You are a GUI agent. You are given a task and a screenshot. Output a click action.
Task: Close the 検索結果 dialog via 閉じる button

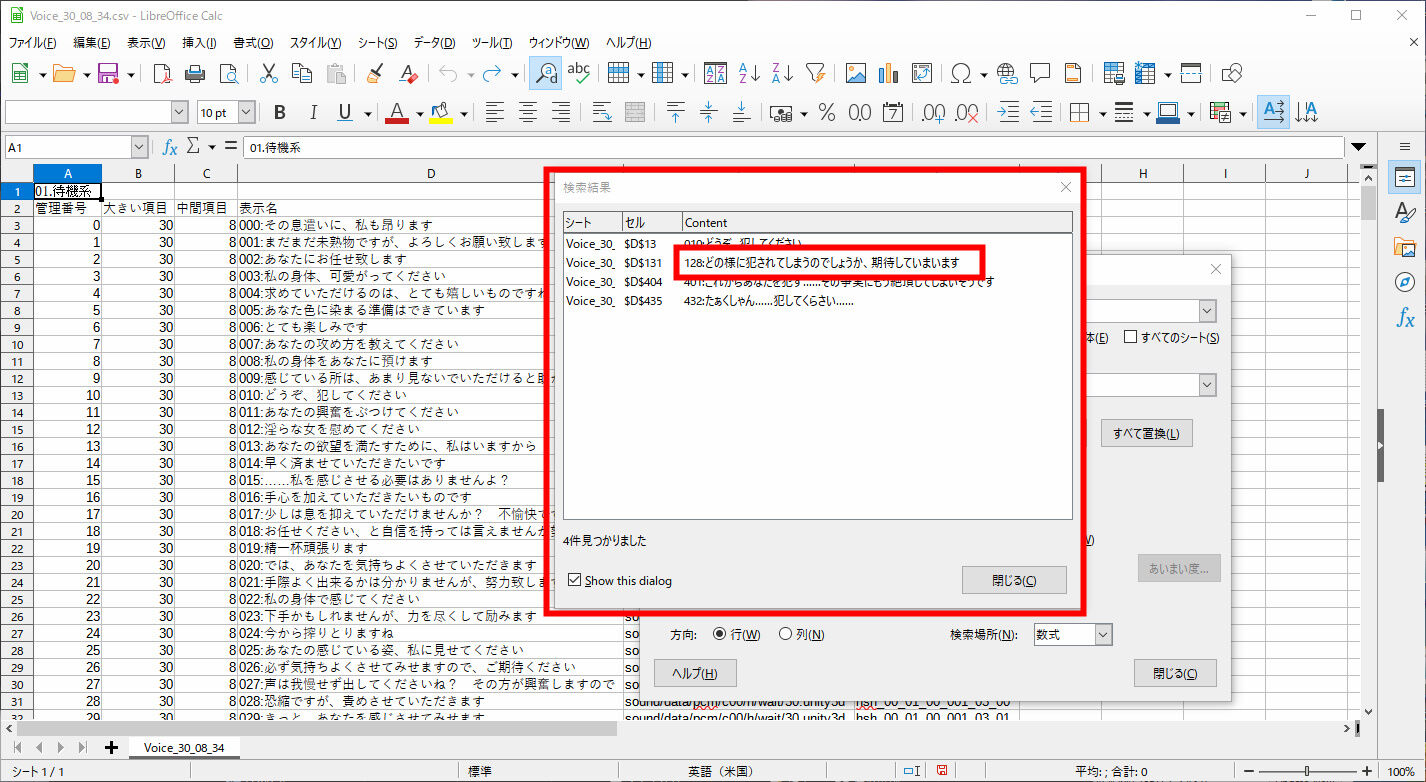(x=1014, y=579)
